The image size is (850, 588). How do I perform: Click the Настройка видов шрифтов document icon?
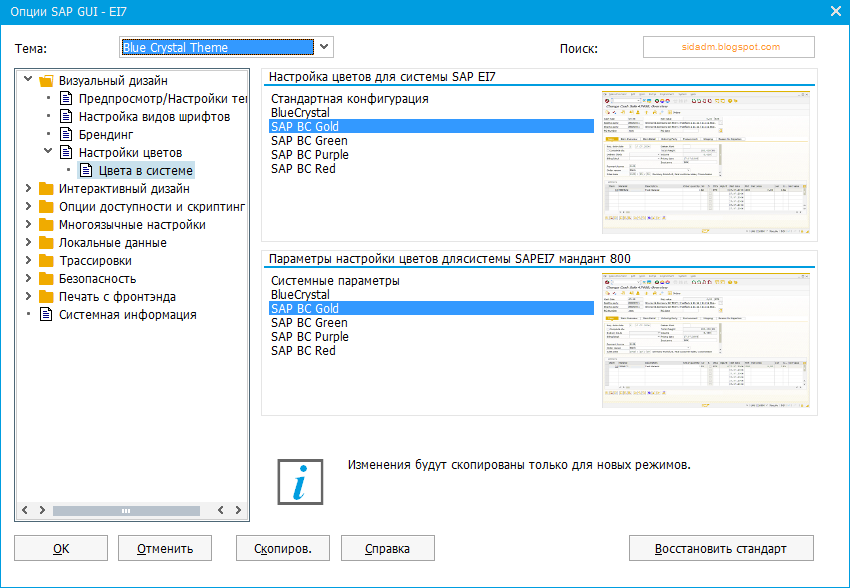coord(66,117)
